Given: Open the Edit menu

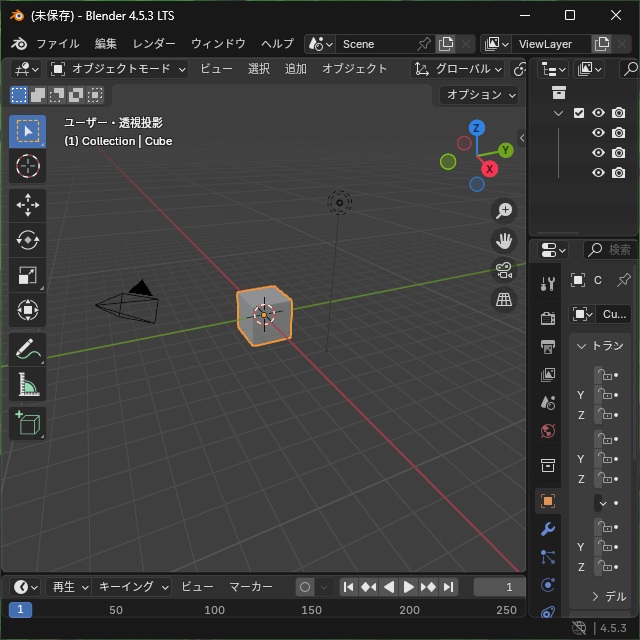Looking at the screenshot, I should pos(106,44).
